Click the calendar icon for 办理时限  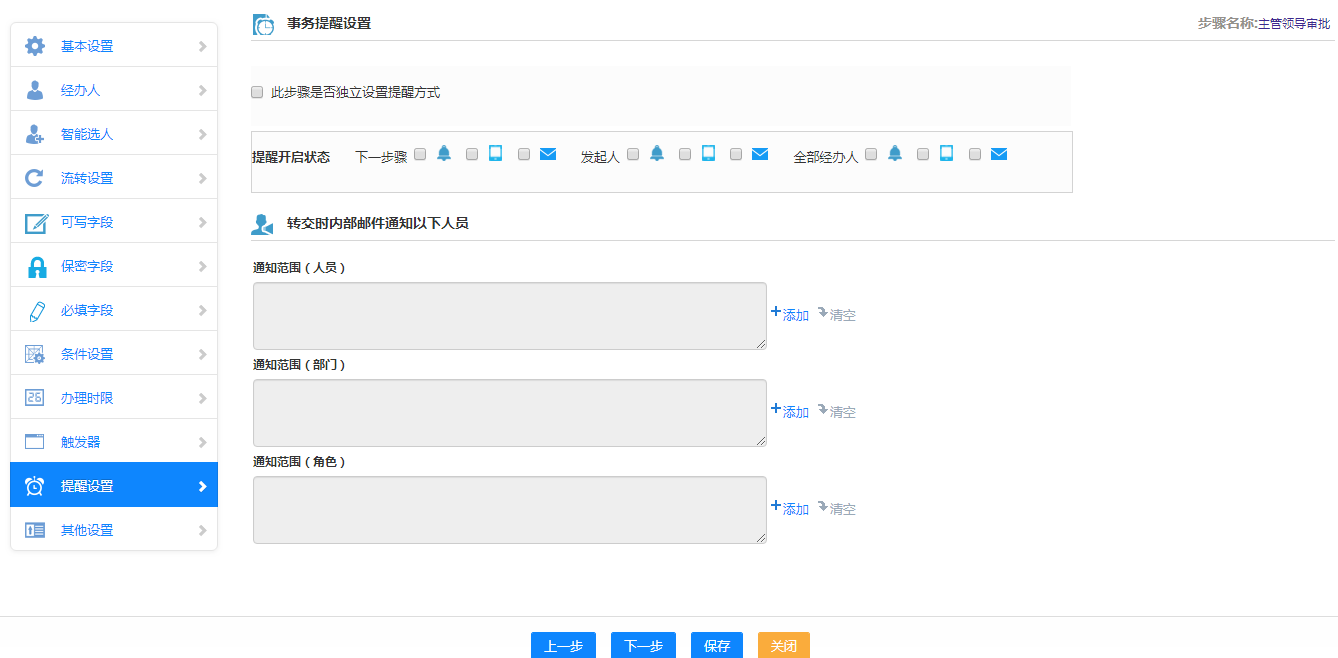tap(35, 398)
